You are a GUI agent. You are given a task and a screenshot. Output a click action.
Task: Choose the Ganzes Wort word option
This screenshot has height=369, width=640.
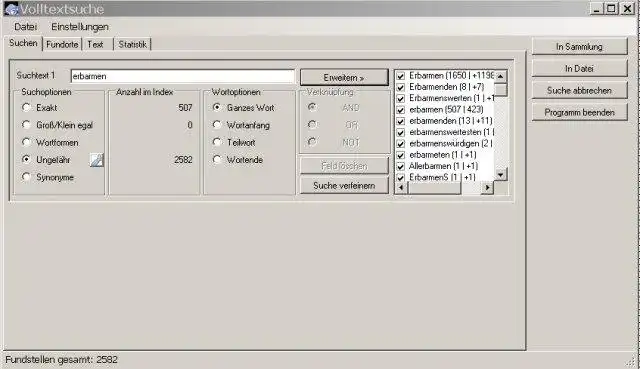(x=217, y=107)
